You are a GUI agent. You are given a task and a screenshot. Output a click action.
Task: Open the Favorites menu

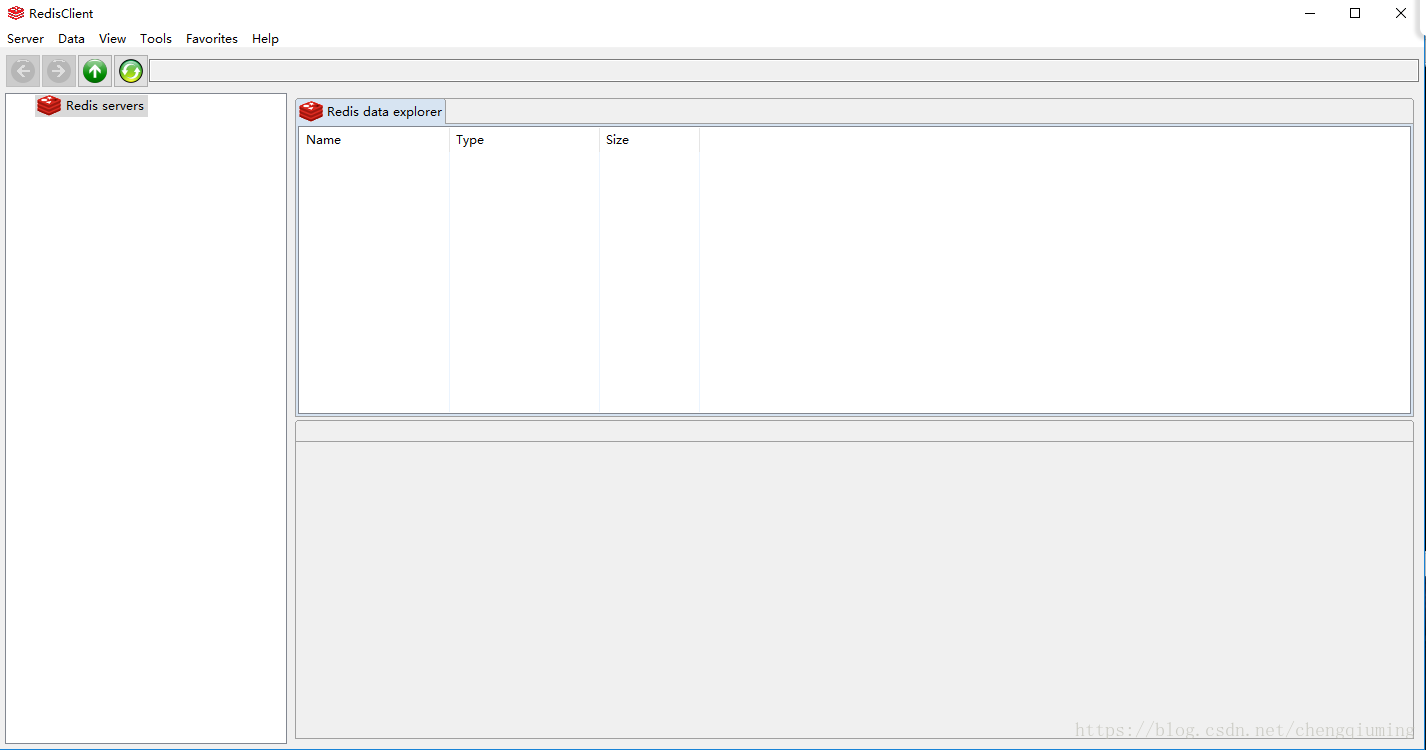[212, 38]
